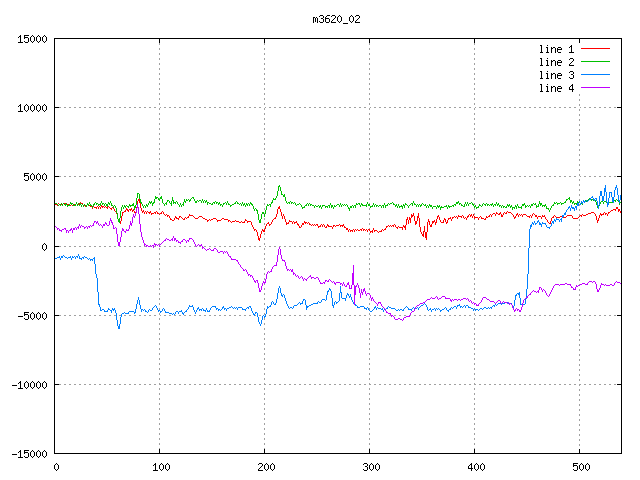
Task: Click the 5000 y-axis tick label
Action: pos(34,177)
